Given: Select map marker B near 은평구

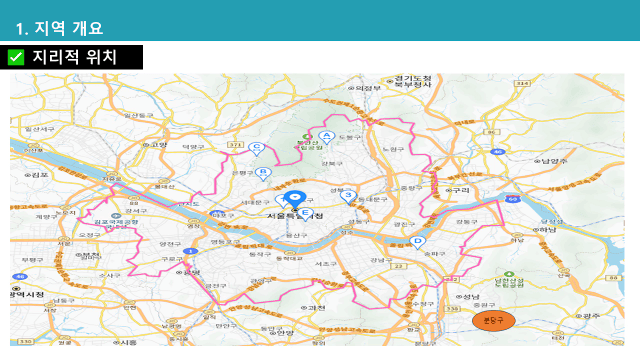Looking at the screenshot, I should [263, 174].
